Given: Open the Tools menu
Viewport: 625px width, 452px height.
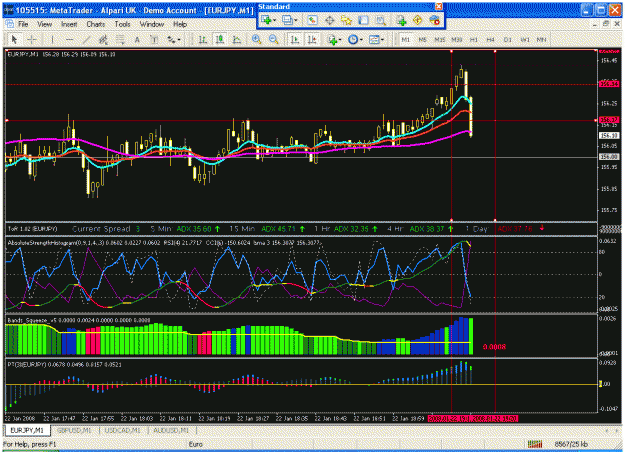Looking at the screenshot, I should tap(122, 24).
